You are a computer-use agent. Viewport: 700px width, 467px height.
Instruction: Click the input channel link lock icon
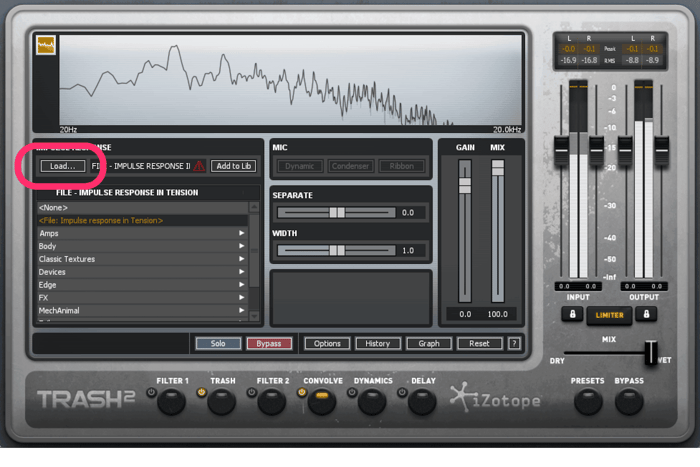572,314
